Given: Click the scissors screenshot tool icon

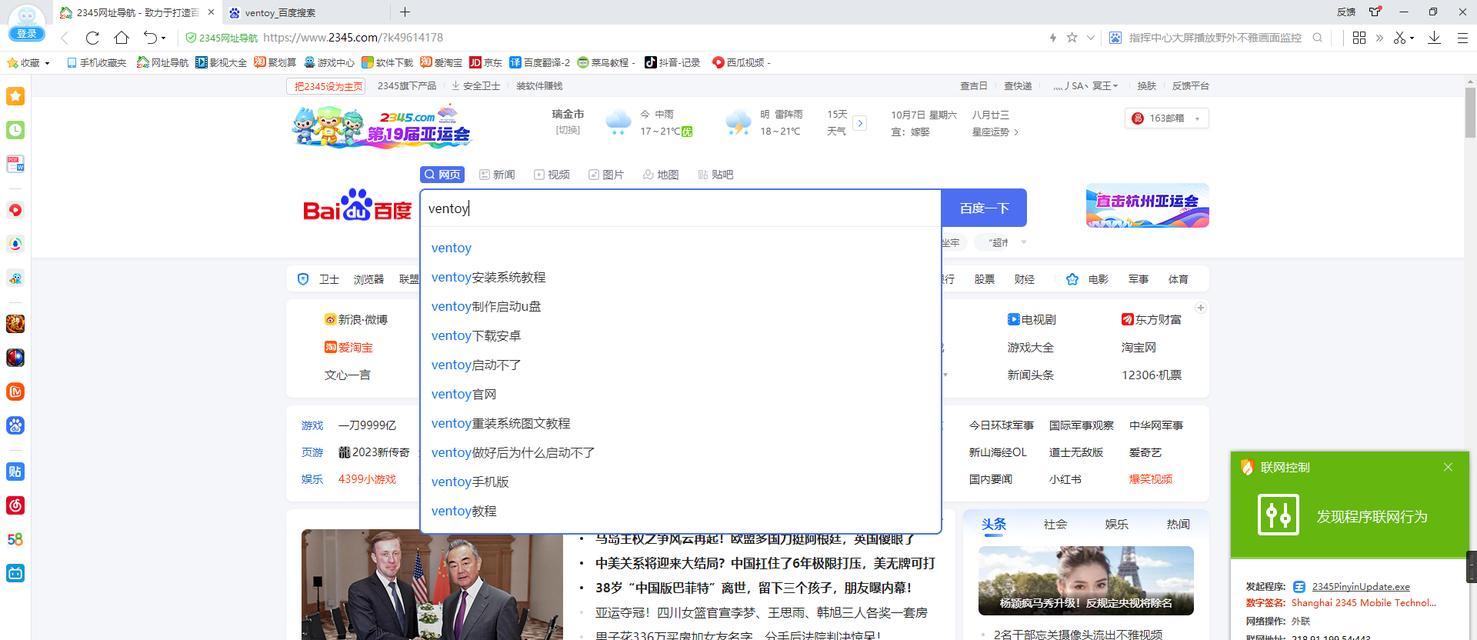Looking at the screenshot, I should click(1400, 38).
